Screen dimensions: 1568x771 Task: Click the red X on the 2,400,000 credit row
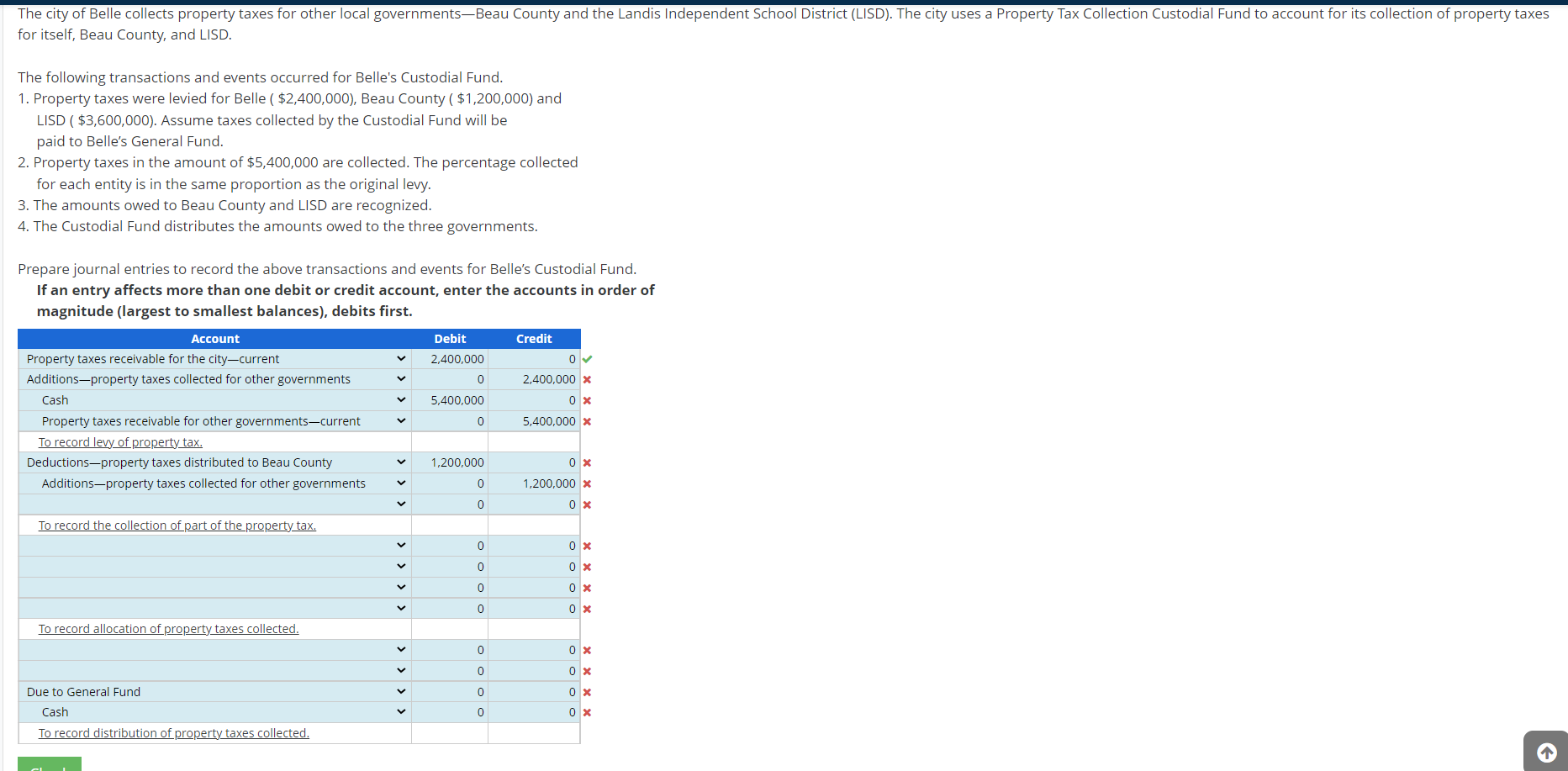(588, 379)
